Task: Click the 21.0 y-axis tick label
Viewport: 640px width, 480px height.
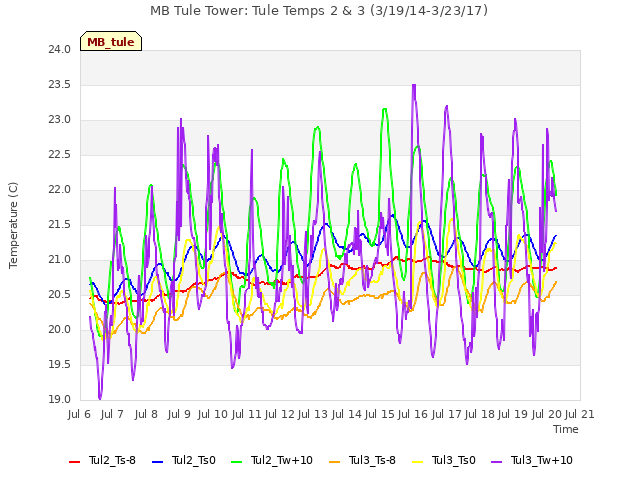Action: [60, 260]
